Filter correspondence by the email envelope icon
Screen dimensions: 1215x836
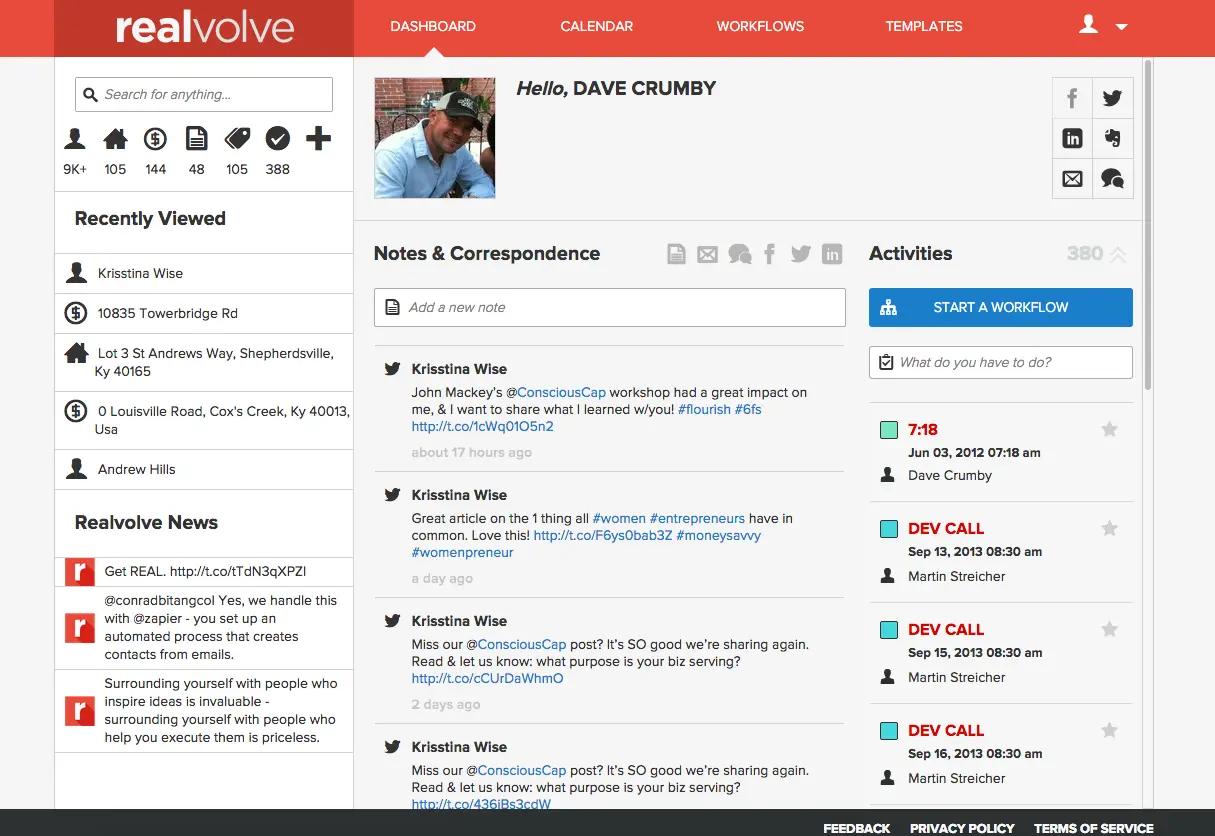[707, 253]
